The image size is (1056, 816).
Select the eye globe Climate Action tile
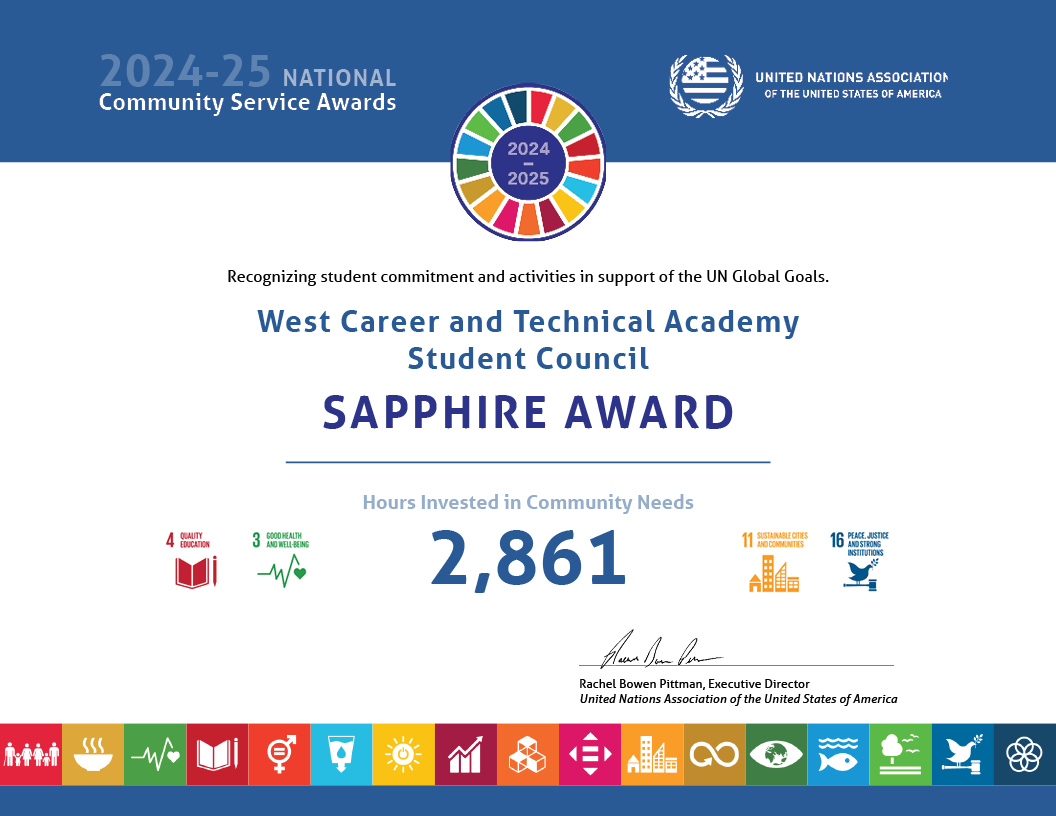point(777,754)
